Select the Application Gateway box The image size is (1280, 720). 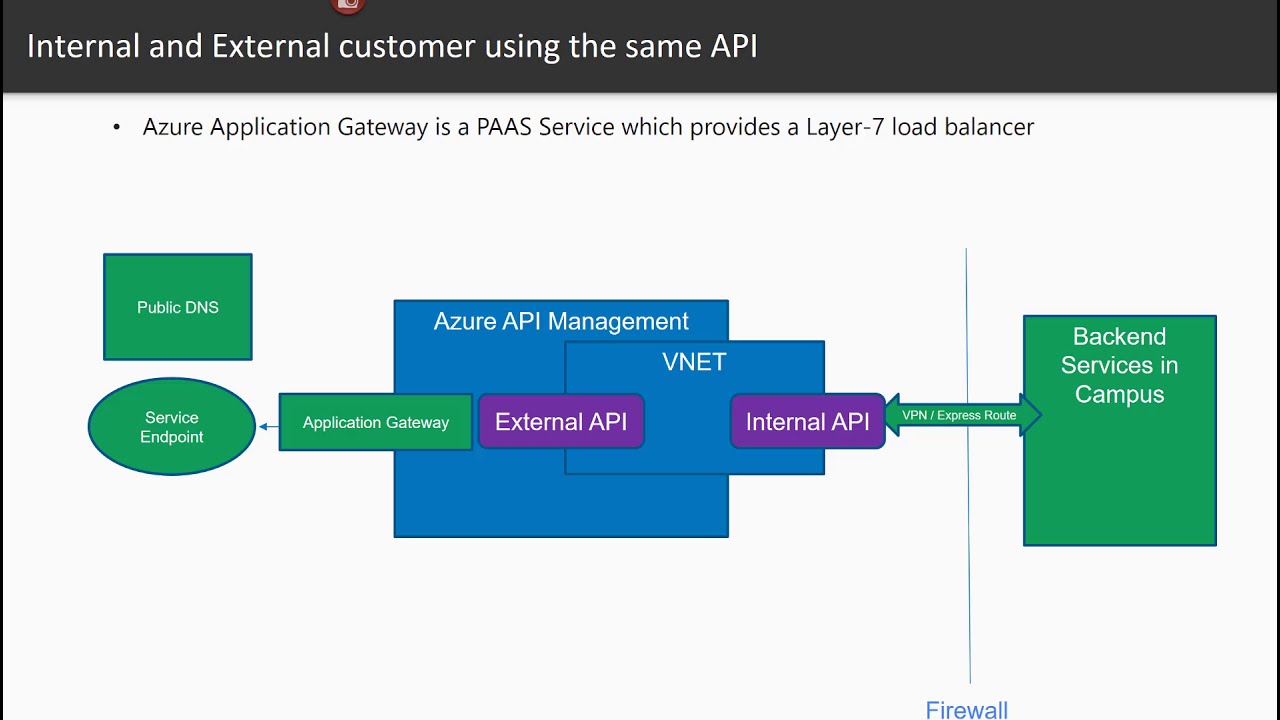(375, 422)
